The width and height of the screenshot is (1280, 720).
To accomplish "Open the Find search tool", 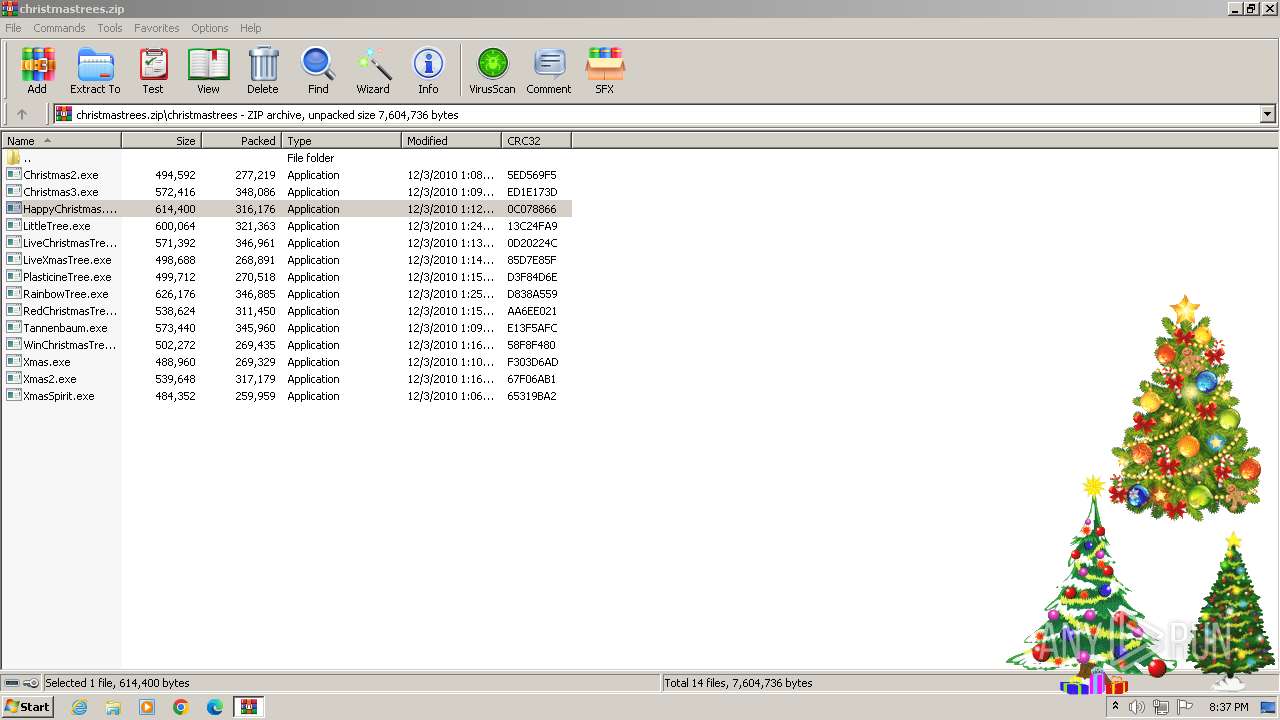I will tap(318, 70).
